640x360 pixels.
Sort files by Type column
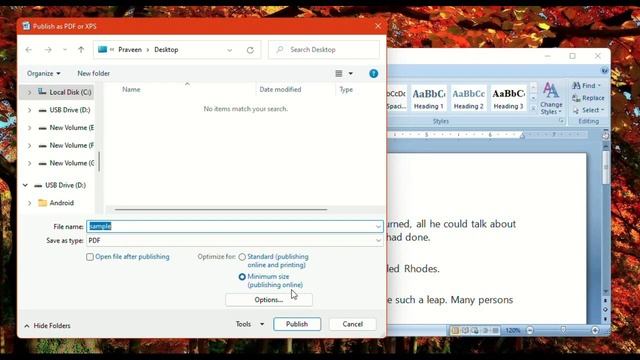pyautogui.click(x=346, y=89)
